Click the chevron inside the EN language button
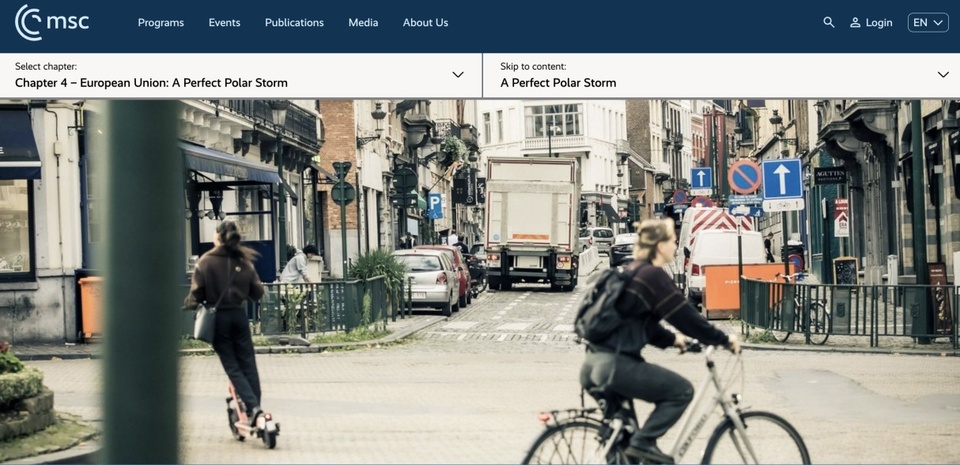Viewport: 960px width, 465px height. [x=938, y=22]
